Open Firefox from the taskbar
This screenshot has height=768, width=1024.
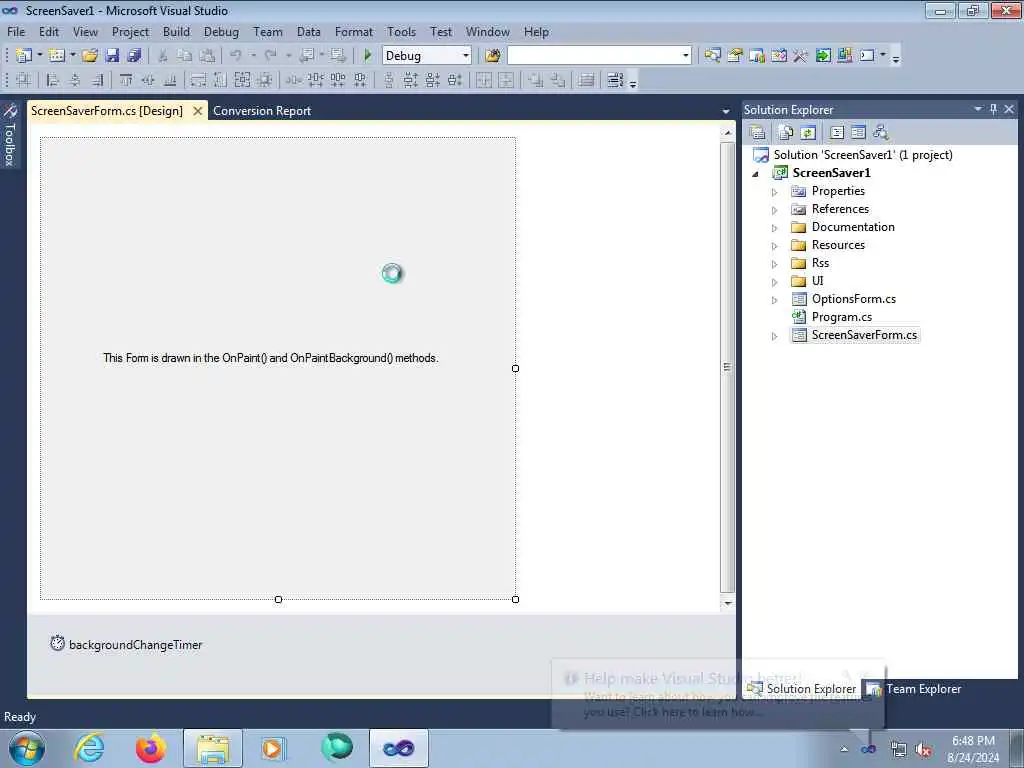click(x=150, y=748)
